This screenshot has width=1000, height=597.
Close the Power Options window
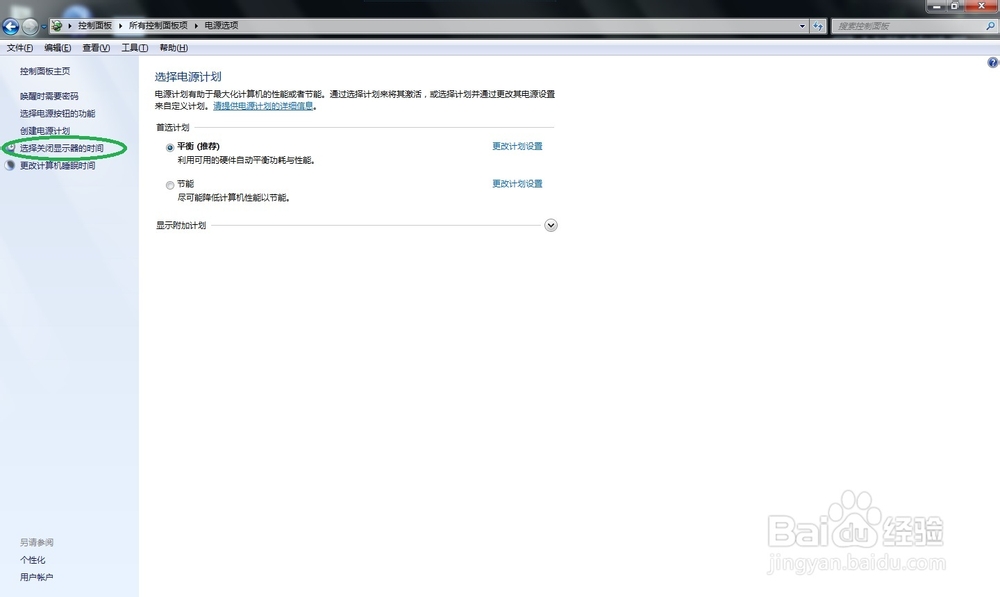[x=982, y=6]
